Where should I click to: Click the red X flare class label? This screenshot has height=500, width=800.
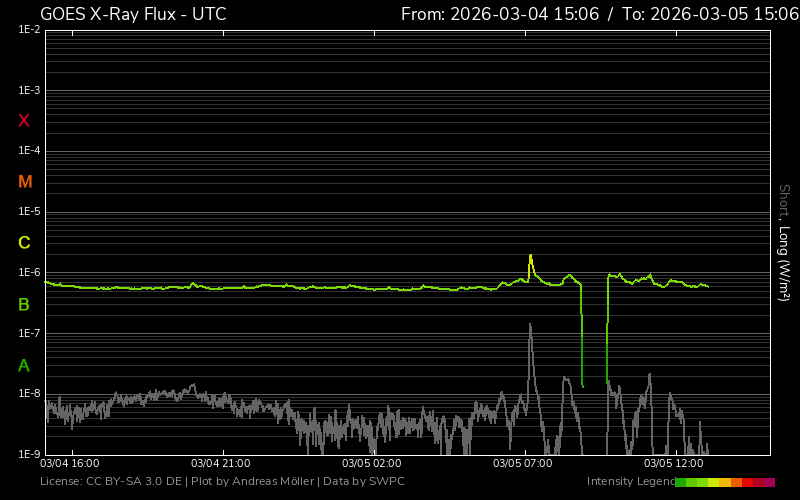click(x=24, y=121)
